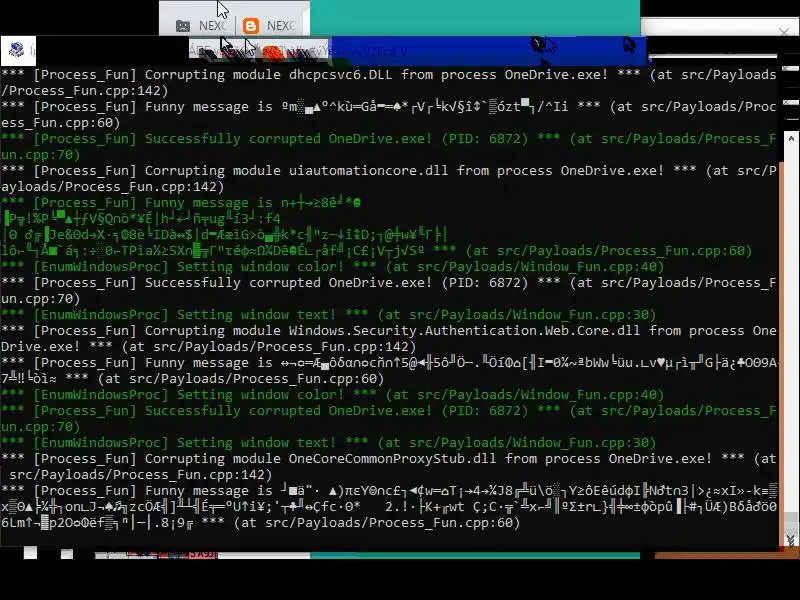This screenshot has height=600, width=800.
Task: Click the sad-face folder icon in the first tab
Action: (183, 26)
